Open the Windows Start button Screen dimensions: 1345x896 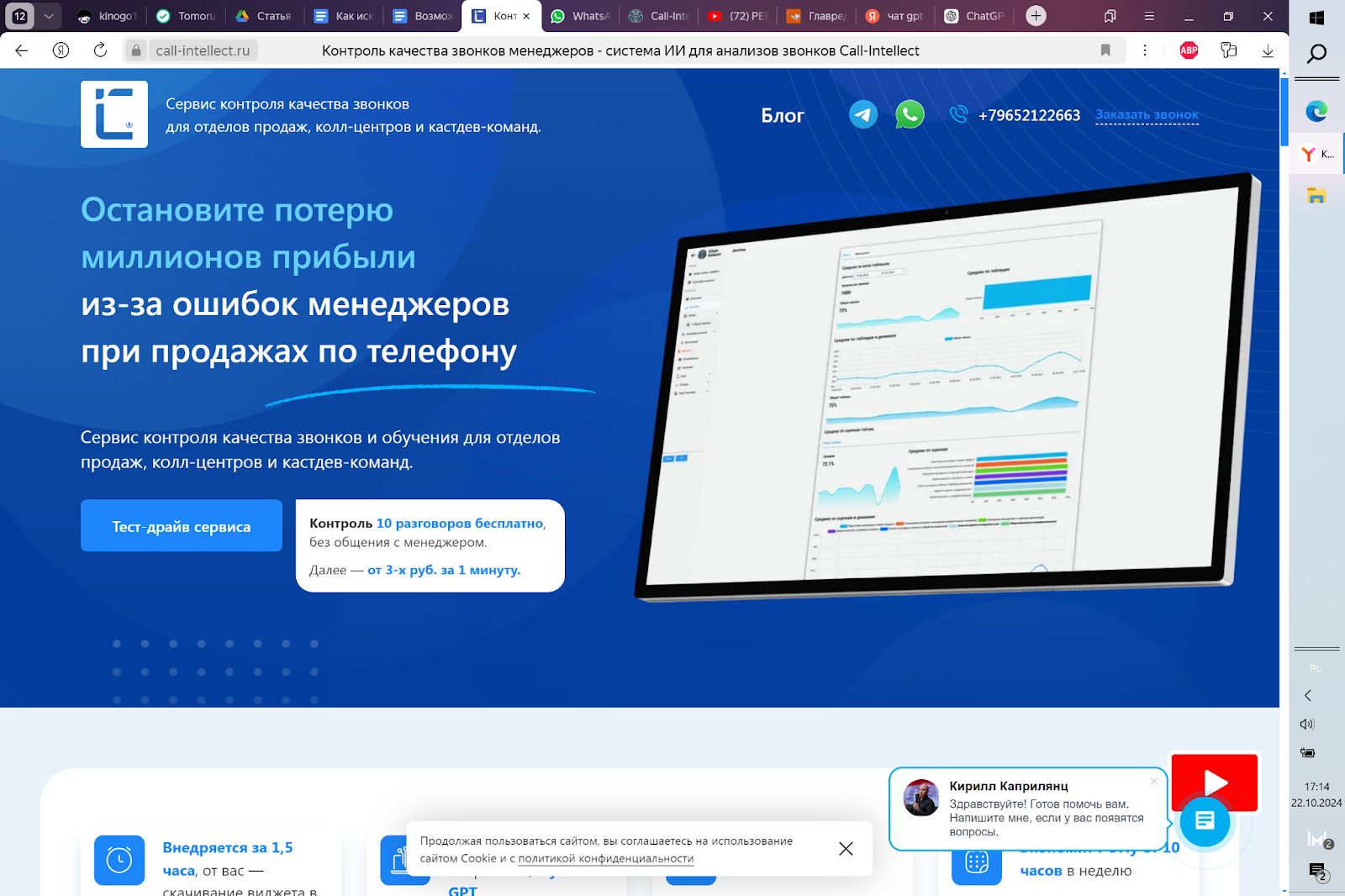tap(1316, 18)
